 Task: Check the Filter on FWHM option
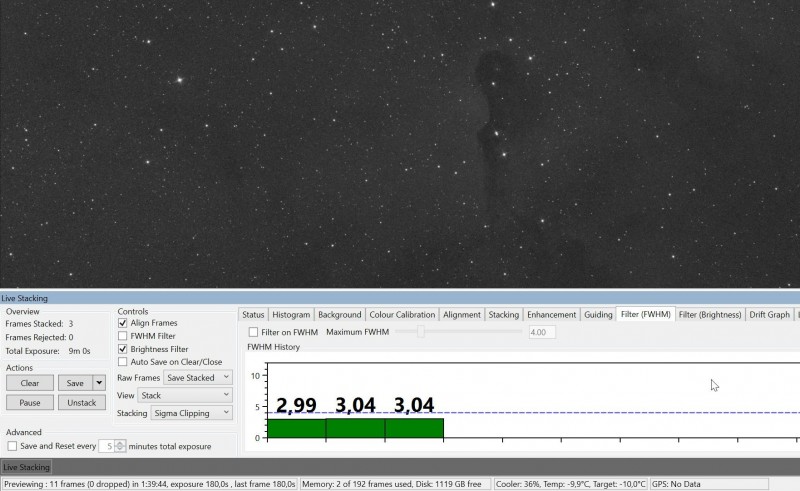click(253, 332)
